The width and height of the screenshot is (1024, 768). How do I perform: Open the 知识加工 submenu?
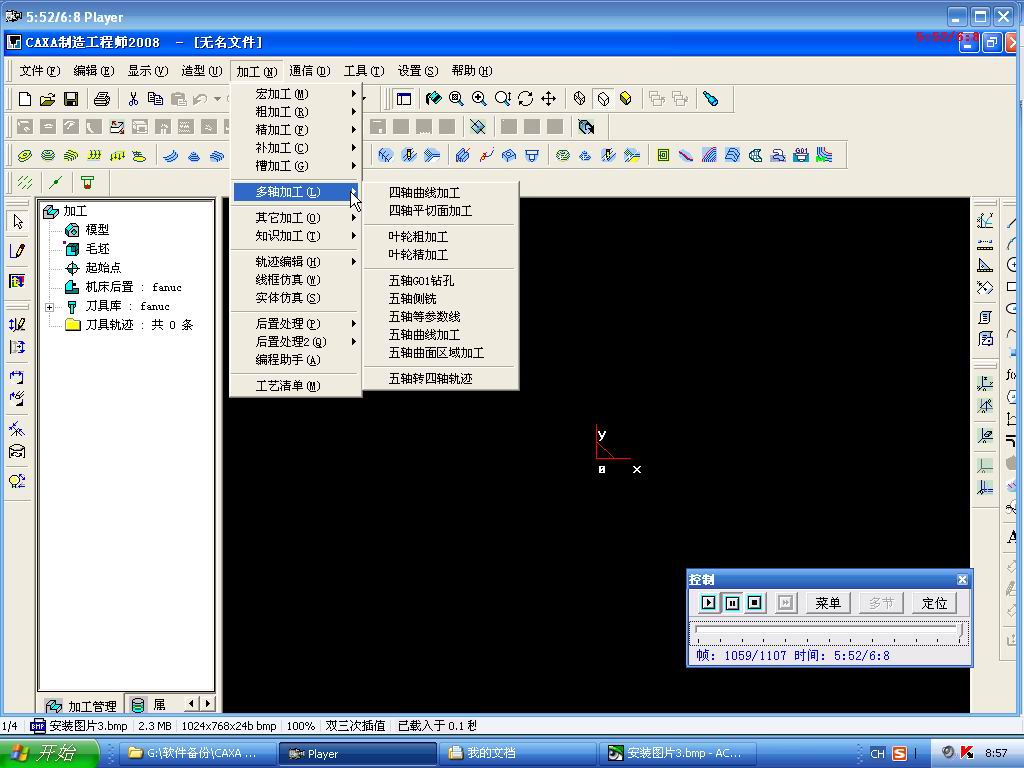[x=296, y=236]
